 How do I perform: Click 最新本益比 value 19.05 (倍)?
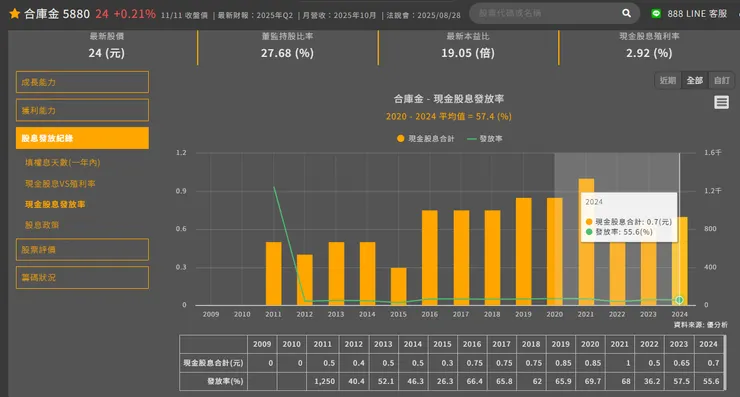(x=468, y=53)
